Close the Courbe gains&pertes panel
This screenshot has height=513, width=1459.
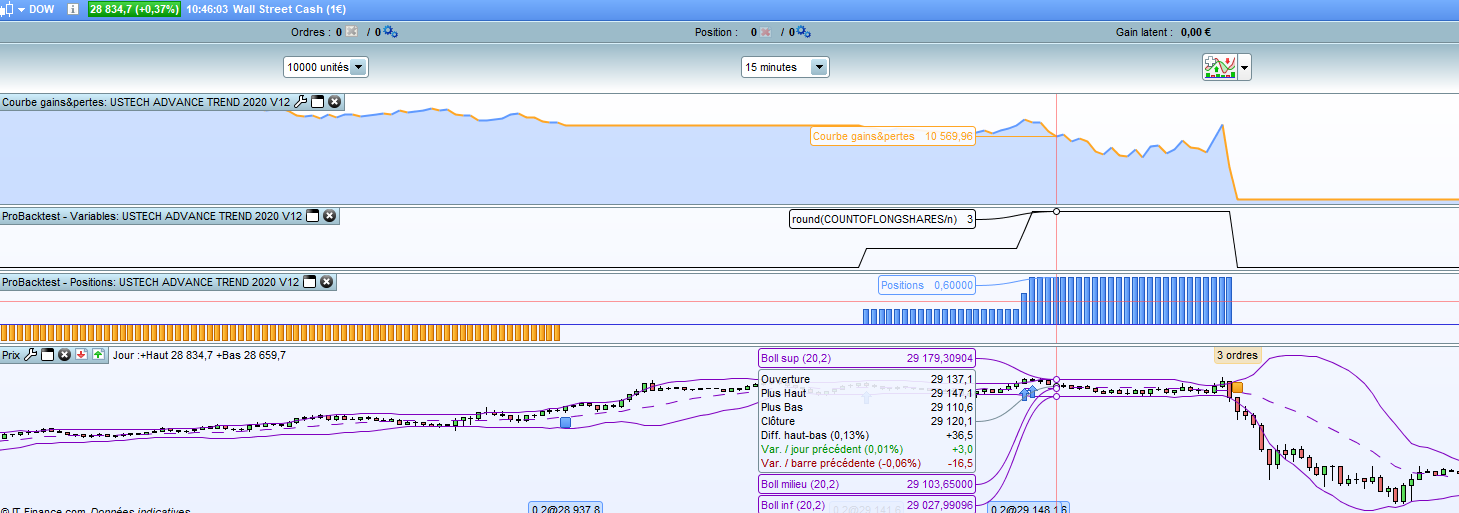(334, 102)
